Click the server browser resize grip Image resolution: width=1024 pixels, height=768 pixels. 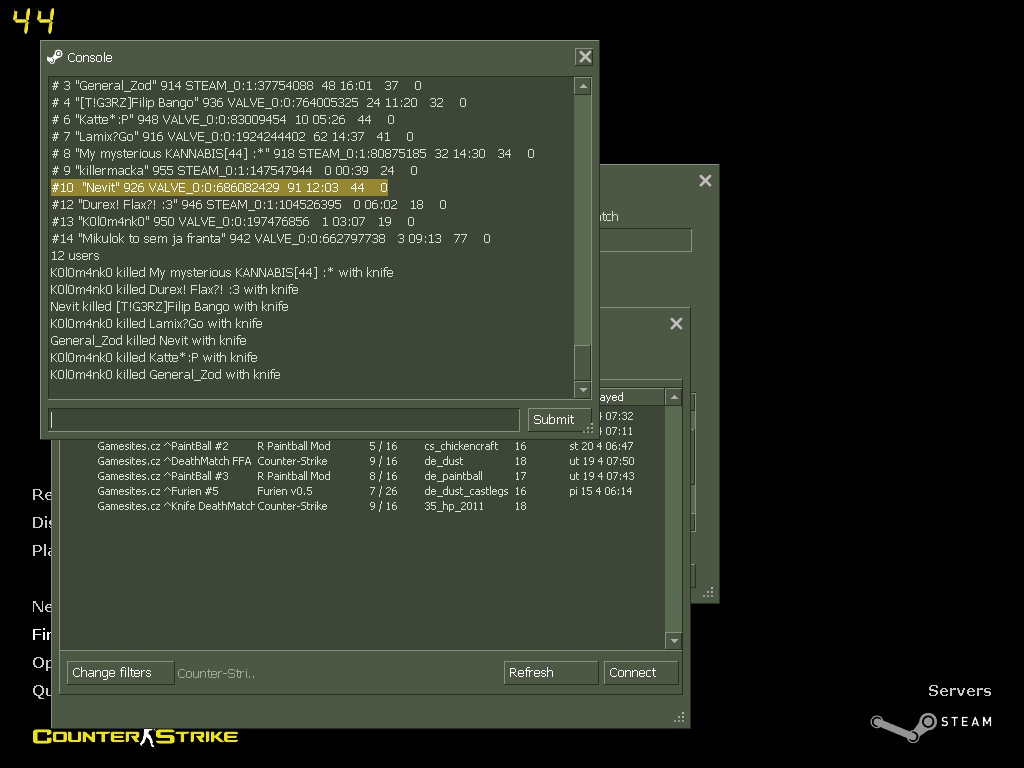tap(680, 718)
